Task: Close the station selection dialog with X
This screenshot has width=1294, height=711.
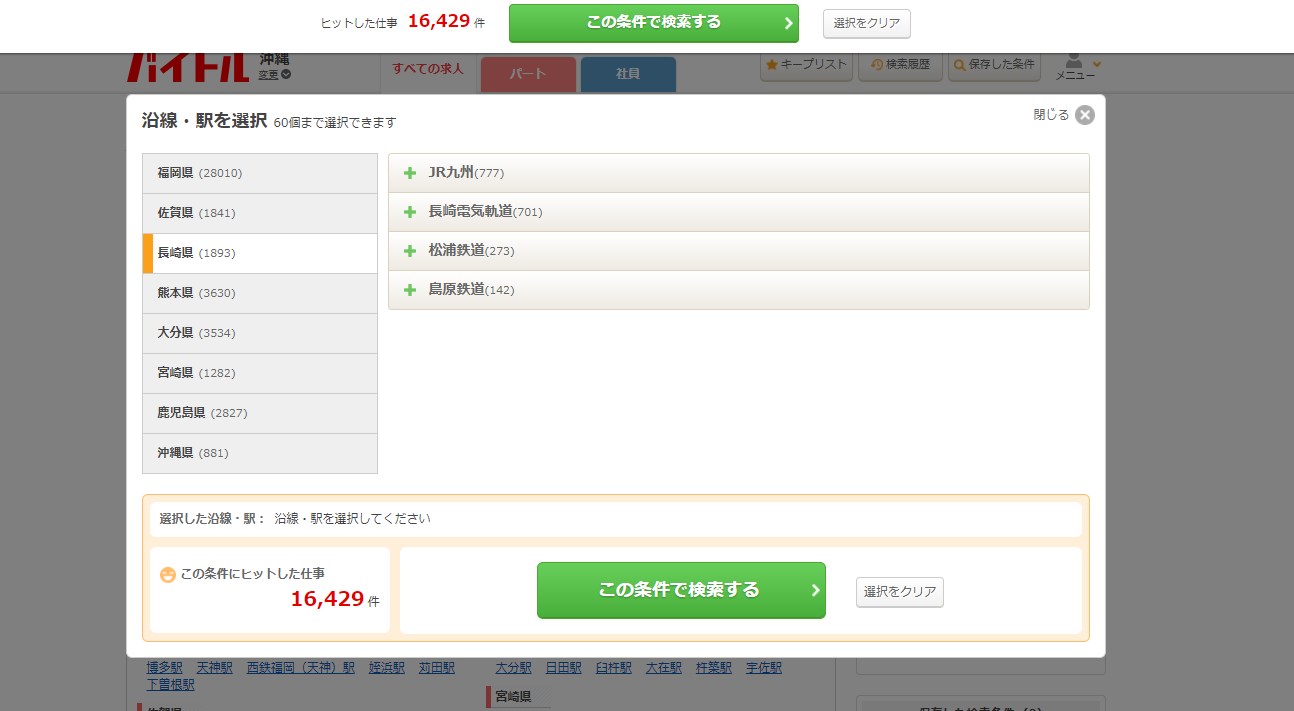Action: pos(1085,115)
